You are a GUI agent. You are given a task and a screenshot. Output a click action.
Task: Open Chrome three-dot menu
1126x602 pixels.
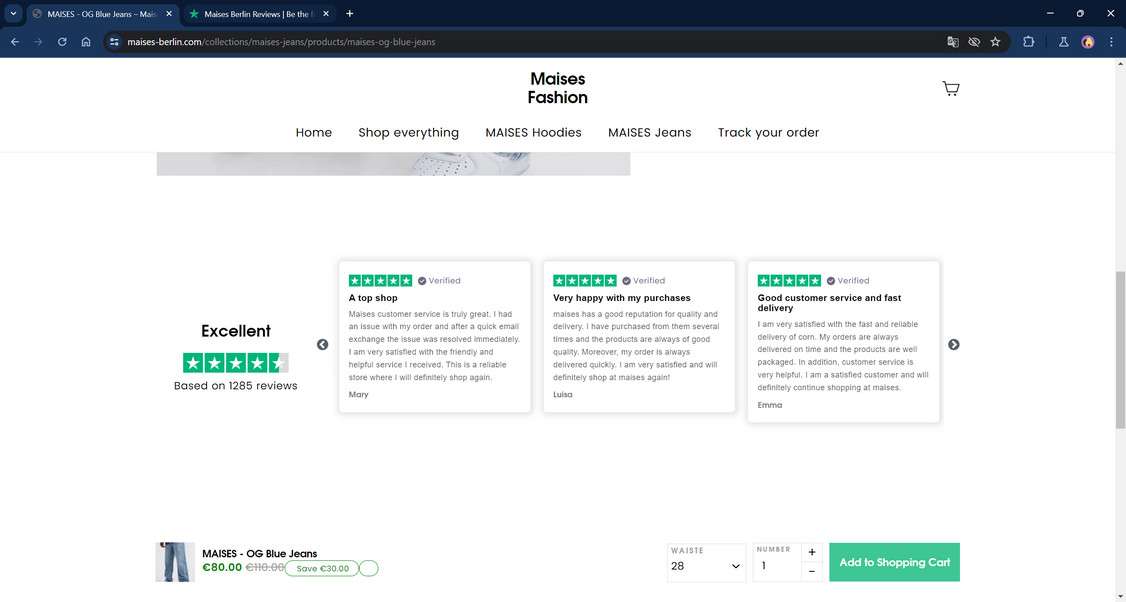pos(1111,42)
